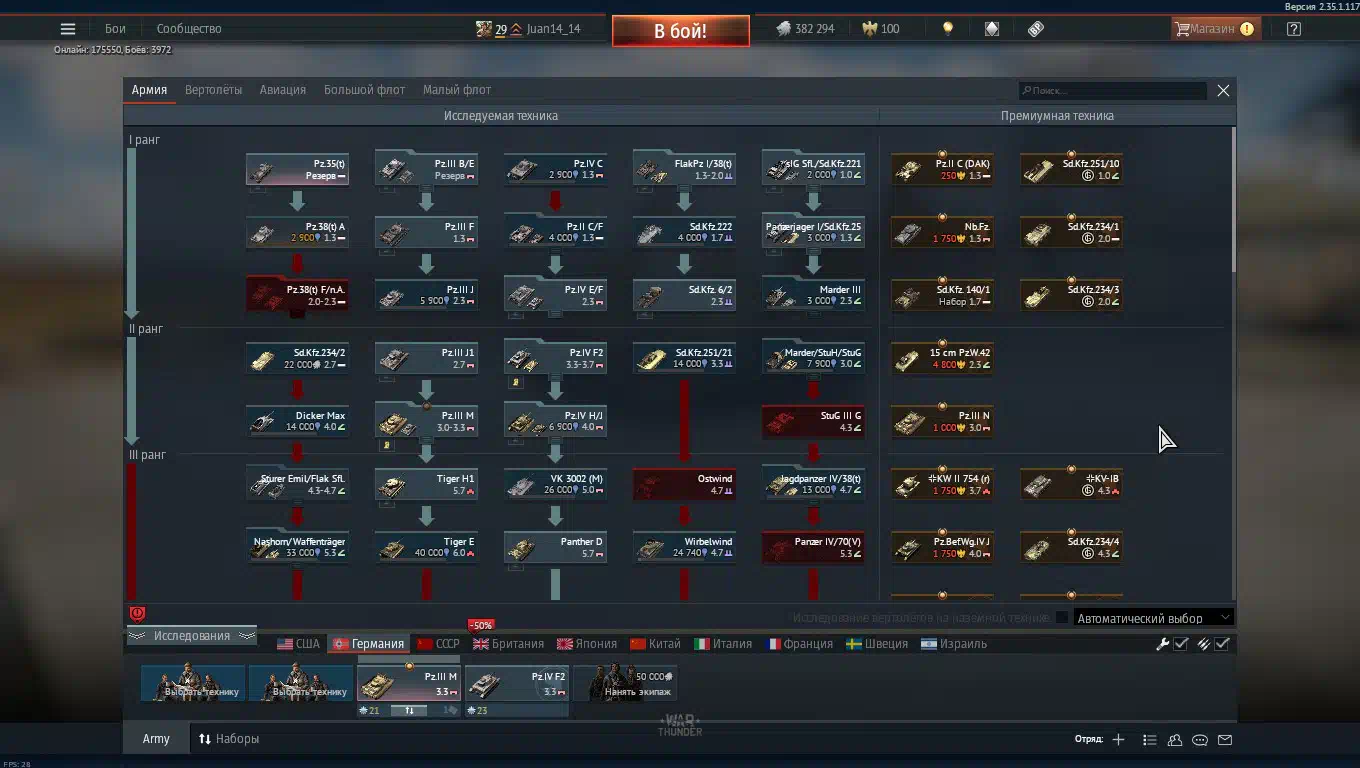Select Pz.IV F2 crew slot
The image size is (1360, 768).
pyautogui.click(x=517, y=684)
